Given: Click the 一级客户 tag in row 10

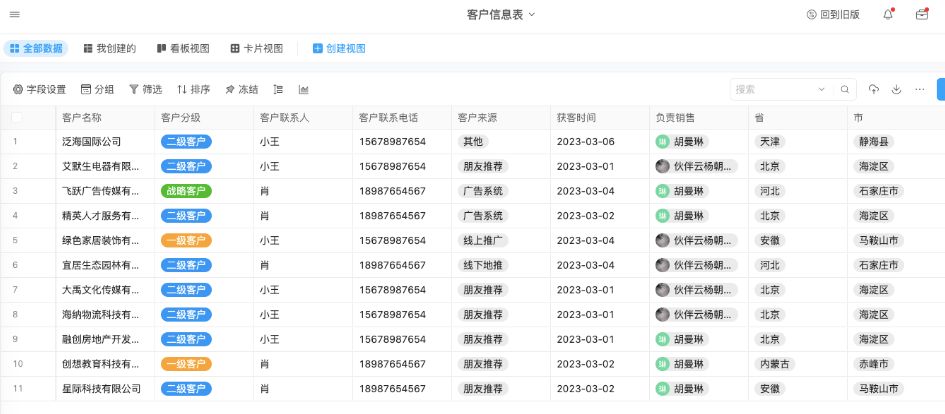Looking at the screenshot, I should [x=186, y=364].
